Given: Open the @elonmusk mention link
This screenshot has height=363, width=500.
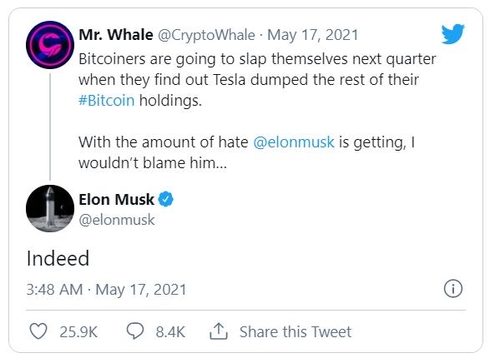Looking at the screenshot, I should 294,142.
